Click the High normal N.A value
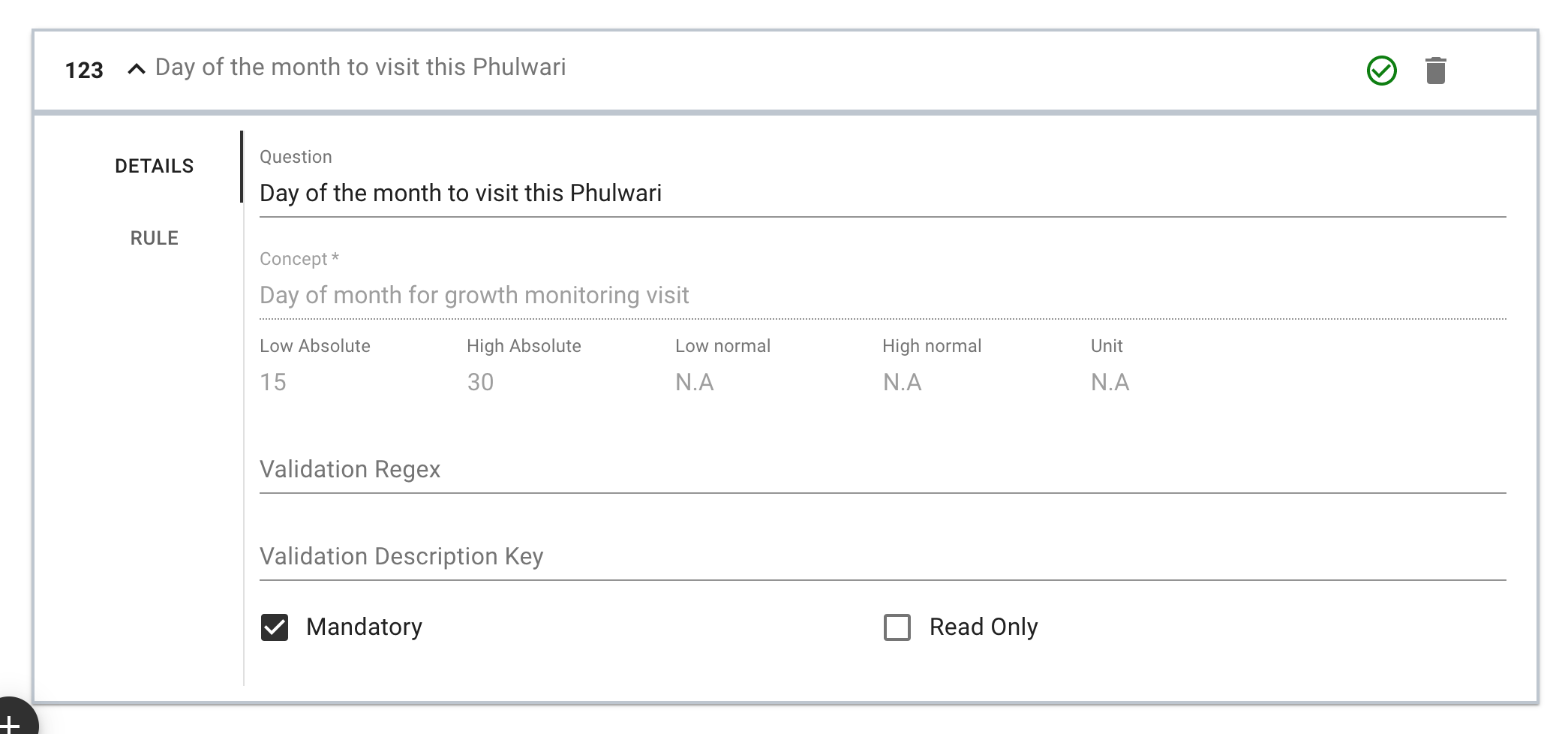 pos(902,382)
